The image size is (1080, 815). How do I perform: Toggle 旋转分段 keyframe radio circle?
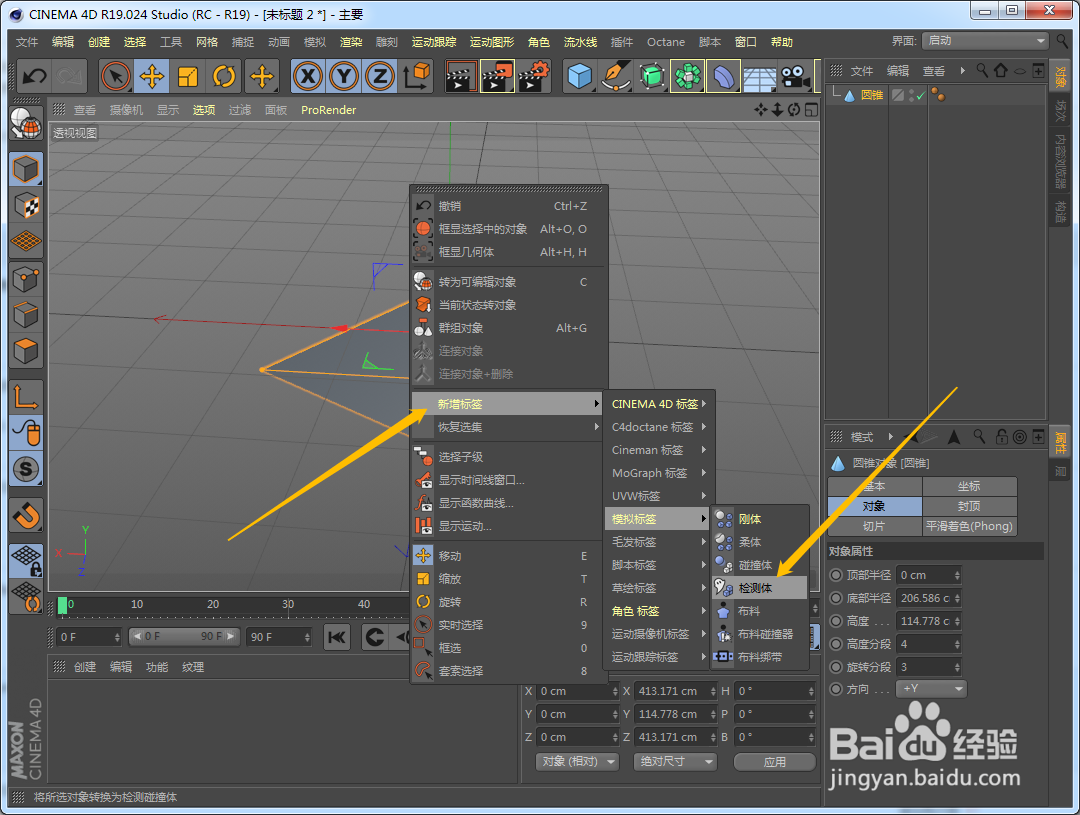pyautogui.click(x=836, y=667)
